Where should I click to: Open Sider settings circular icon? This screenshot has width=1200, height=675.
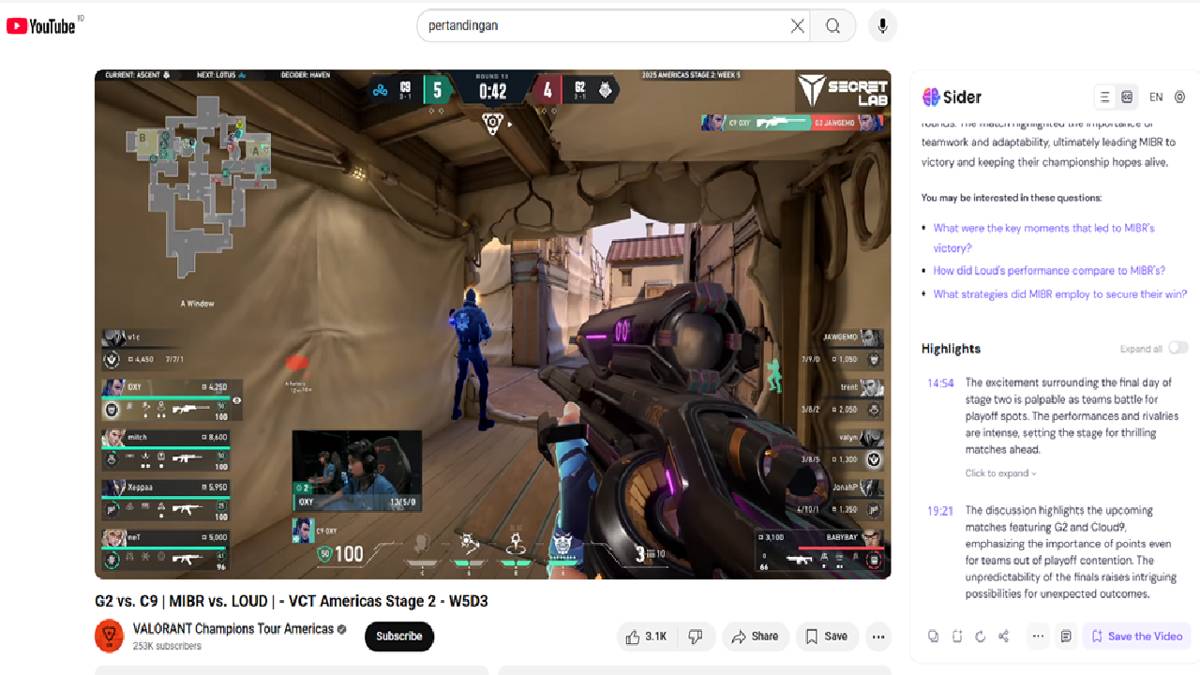(1180, 97)
